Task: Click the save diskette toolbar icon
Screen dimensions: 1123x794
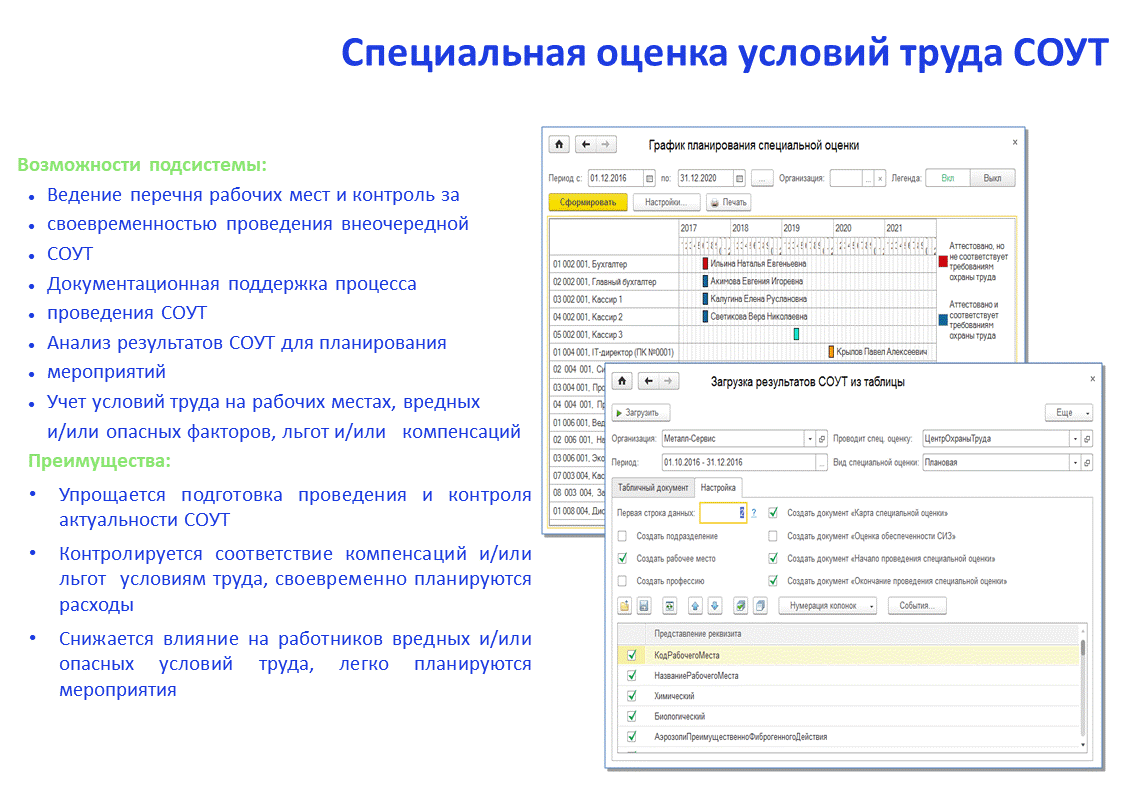Action: pyautogui.click(x=644, y=606)
